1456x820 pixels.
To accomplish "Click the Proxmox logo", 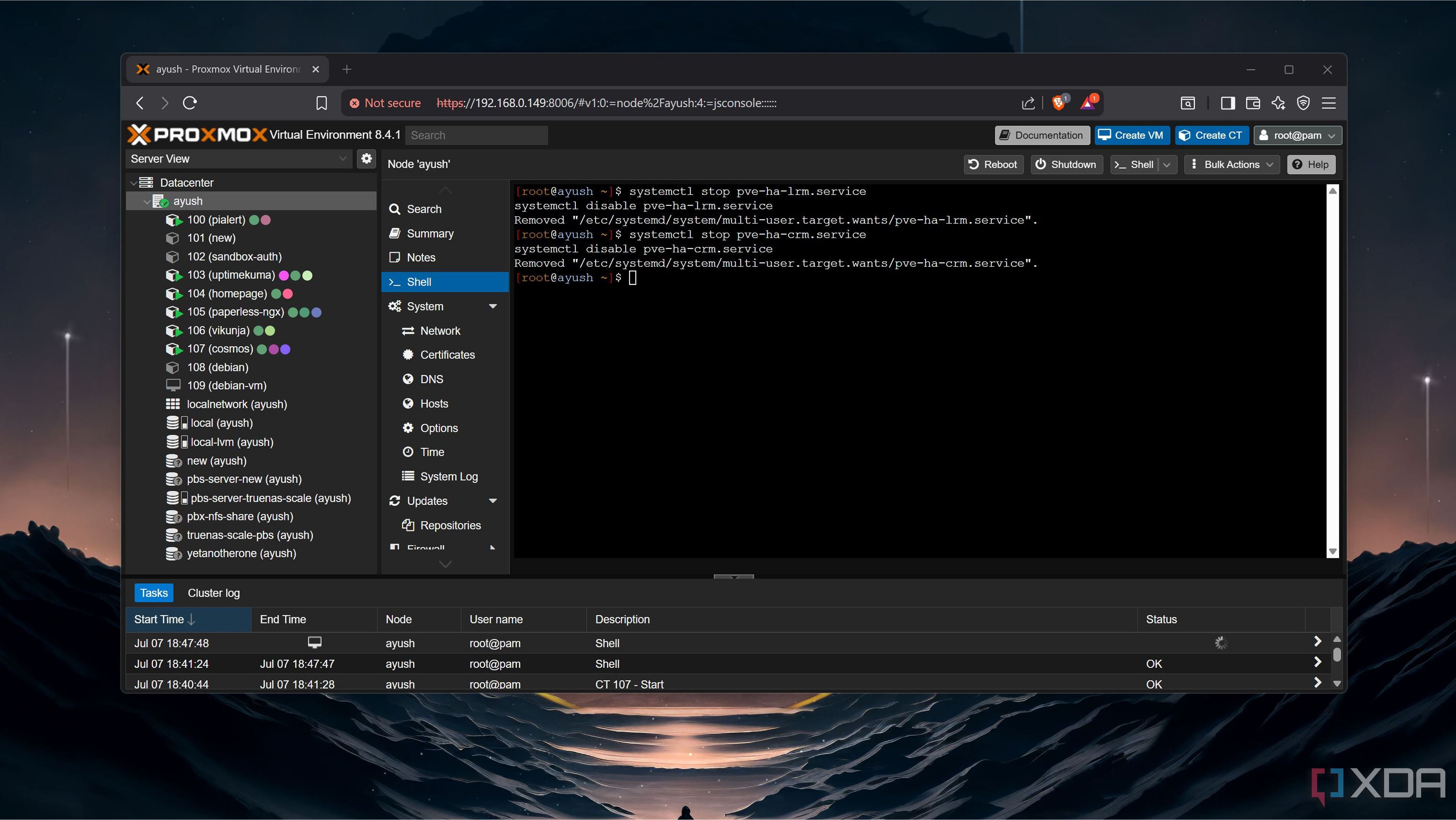I will point(197,135).
